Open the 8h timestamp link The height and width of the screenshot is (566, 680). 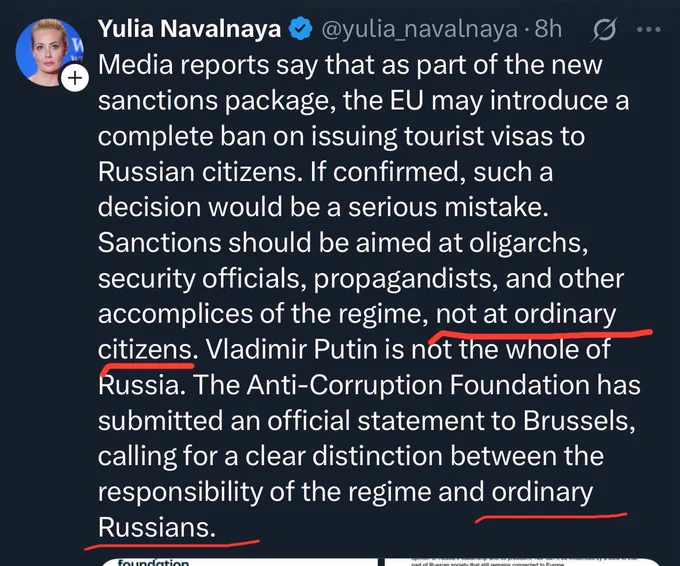[x=548, y=29]
